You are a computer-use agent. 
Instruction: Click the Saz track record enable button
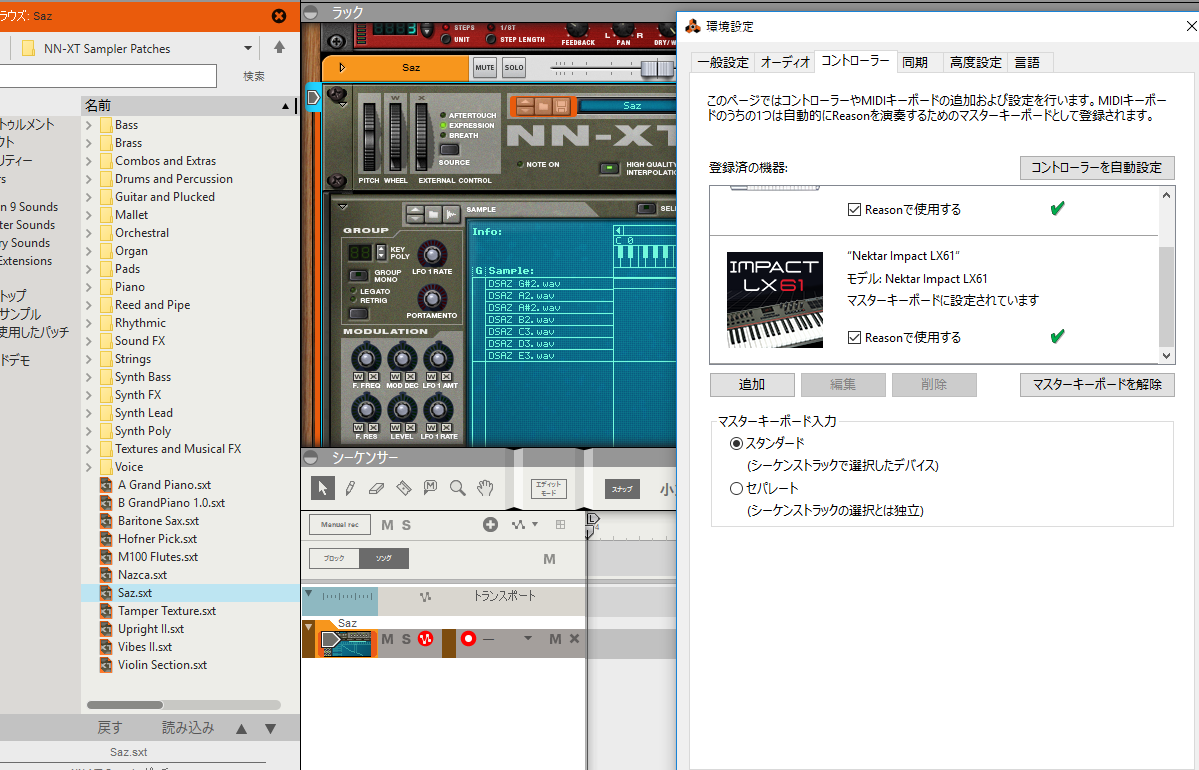click(469, 638)
